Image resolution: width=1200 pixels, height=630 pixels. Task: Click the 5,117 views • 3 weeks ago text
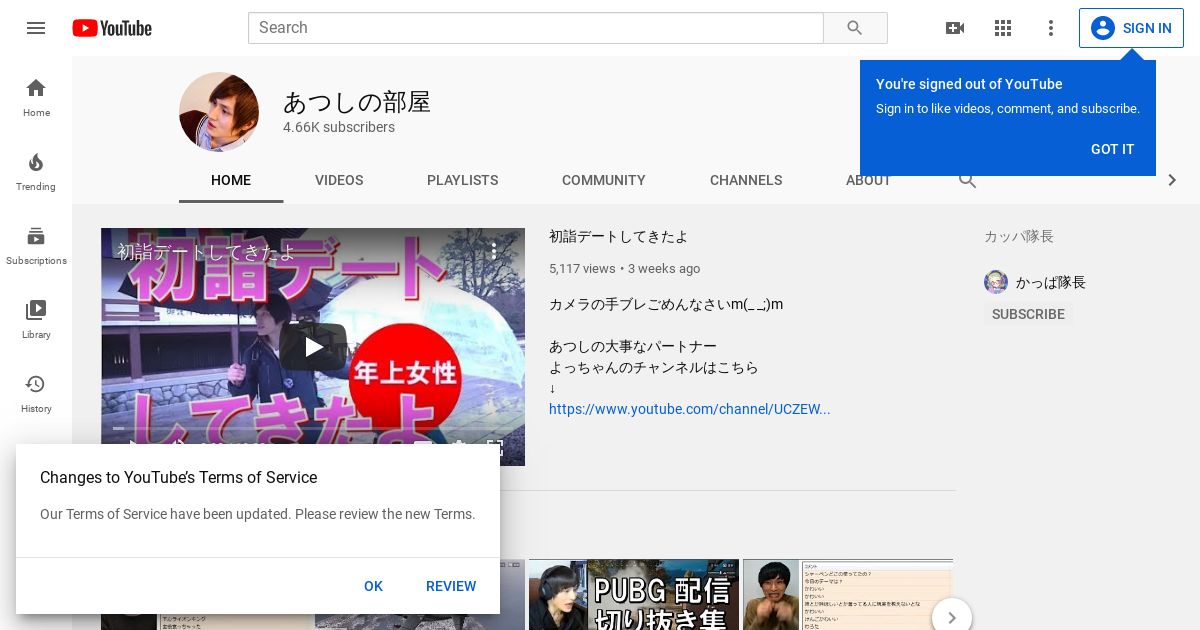(x=624, y=268)
